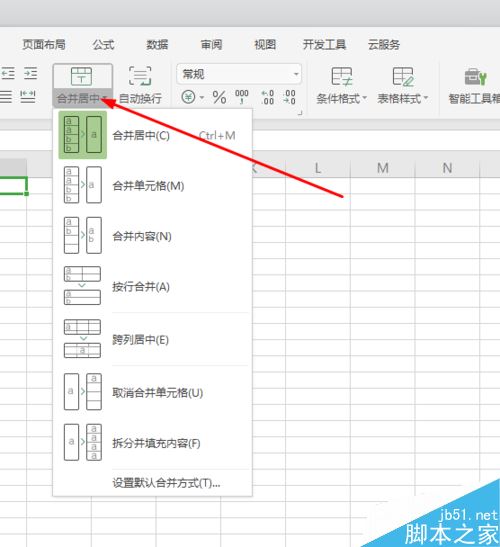Expand the 表格样式 dropdown arrow
Image resolution: width=500 pixels, height=547 pixels.
click(426, 98)
